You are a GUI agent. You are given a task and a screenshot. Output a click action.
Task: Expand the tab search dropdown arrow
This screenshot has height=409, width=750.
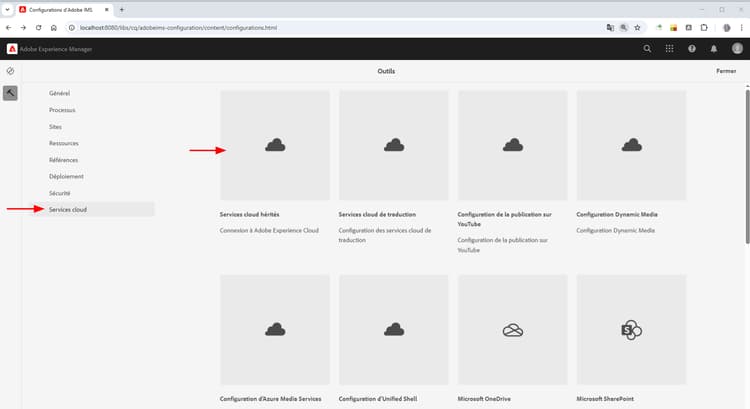click(x=7, y=10)
